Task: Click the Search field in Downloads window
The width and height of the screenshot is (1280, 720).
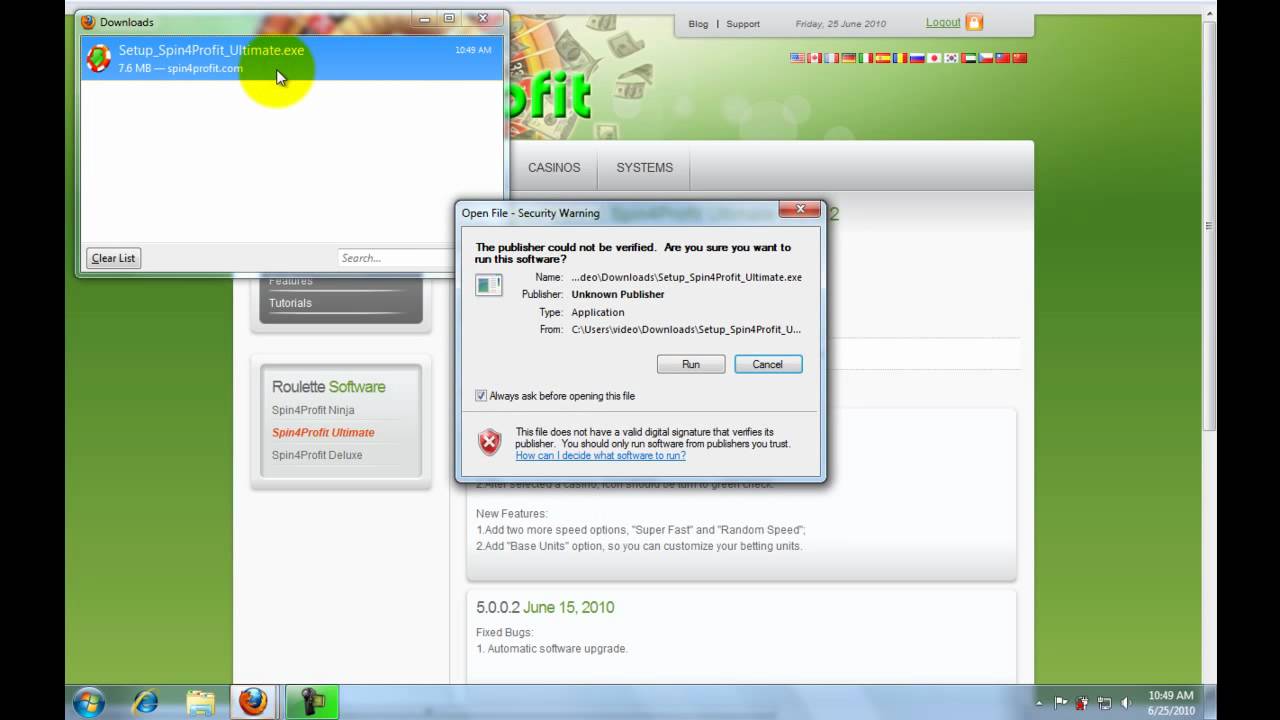Action: [397, 258]
